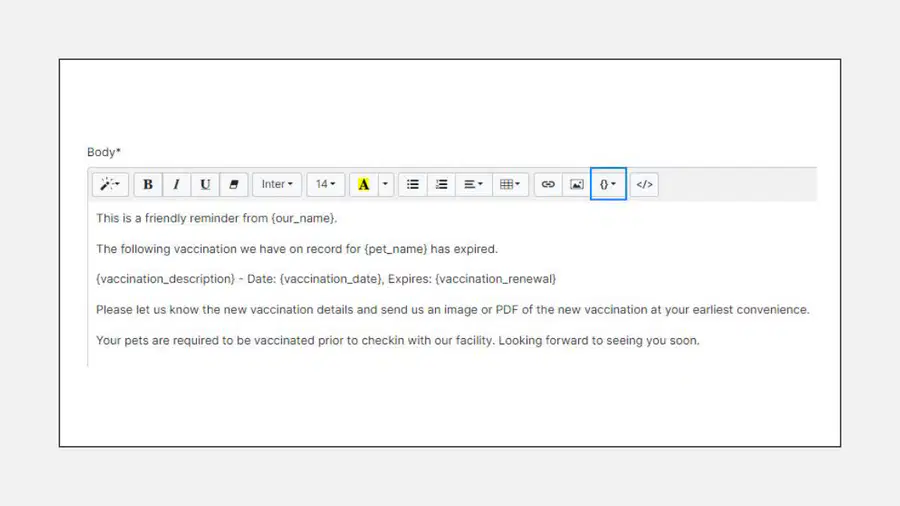The width and height of the screenshot is (900, 506).
Task: Switch to code view
Action: click(644, 184)
